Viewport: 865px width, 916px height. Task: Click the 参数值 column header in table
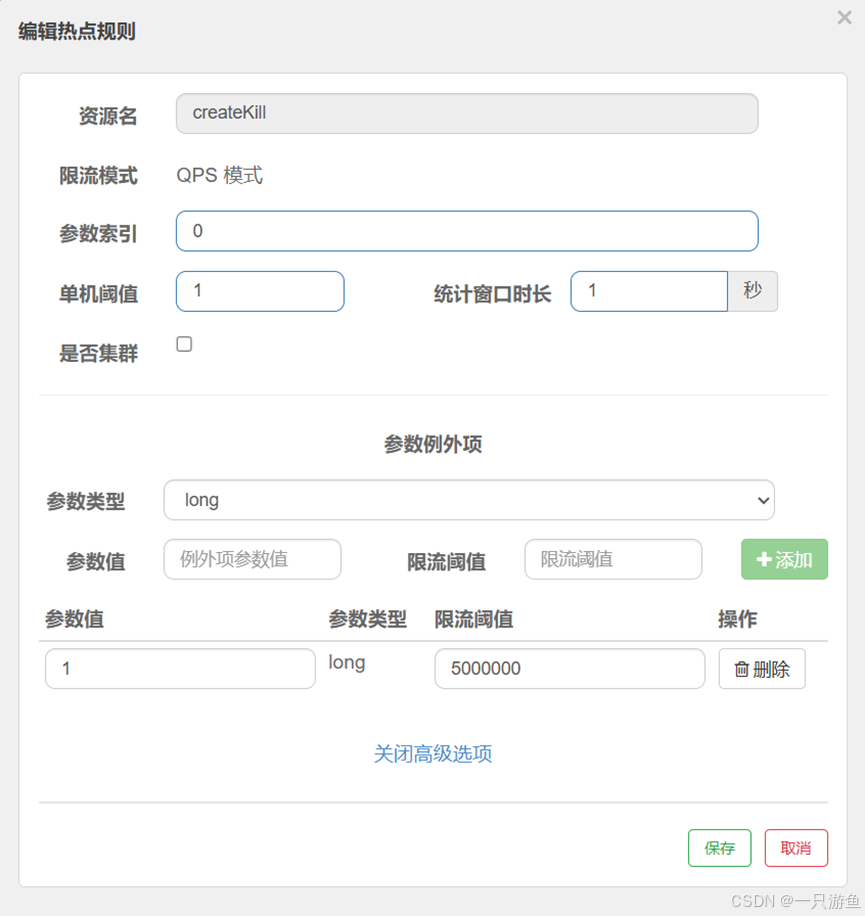click(74, 619)
